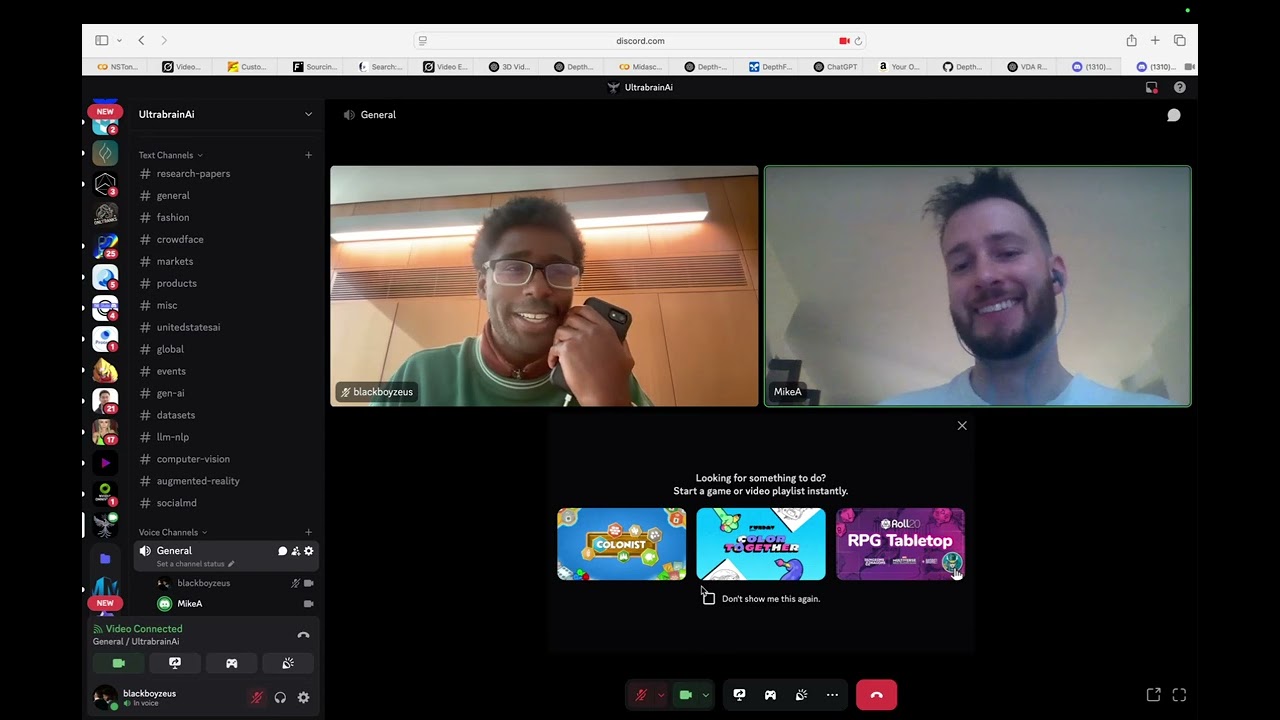Turn off camera in the call control bar
1280x720 pixels.
[686, 695]
